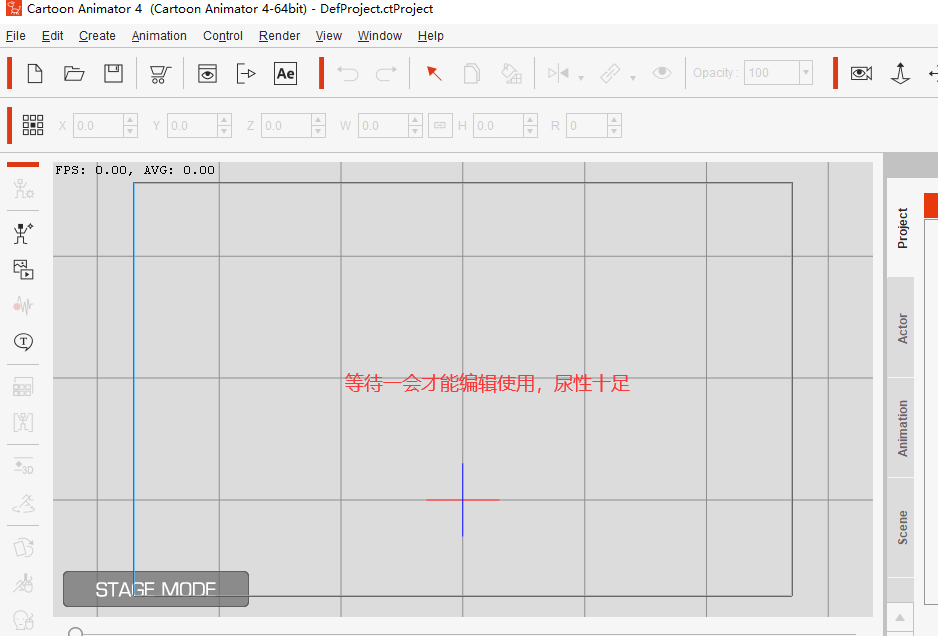
Task: Click the Y position field
Action: (x=192, y=126)
